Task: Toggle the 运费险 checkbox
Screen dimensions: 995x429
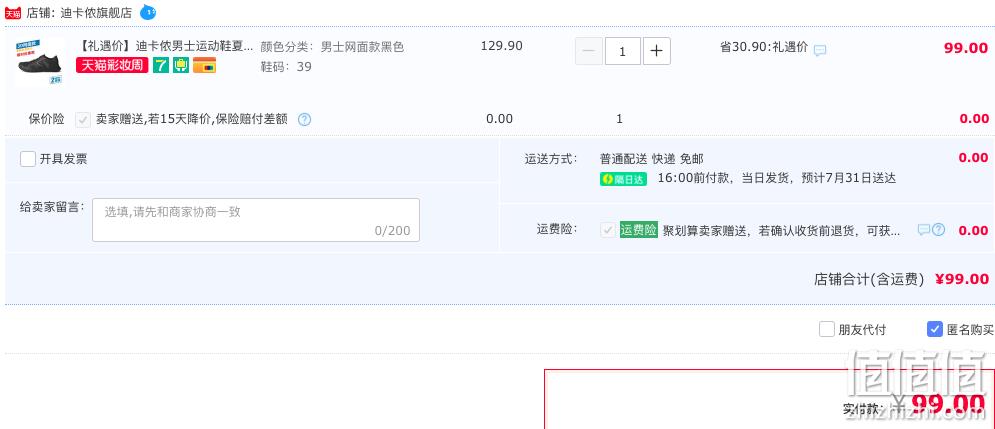Action: pos(608,230)
